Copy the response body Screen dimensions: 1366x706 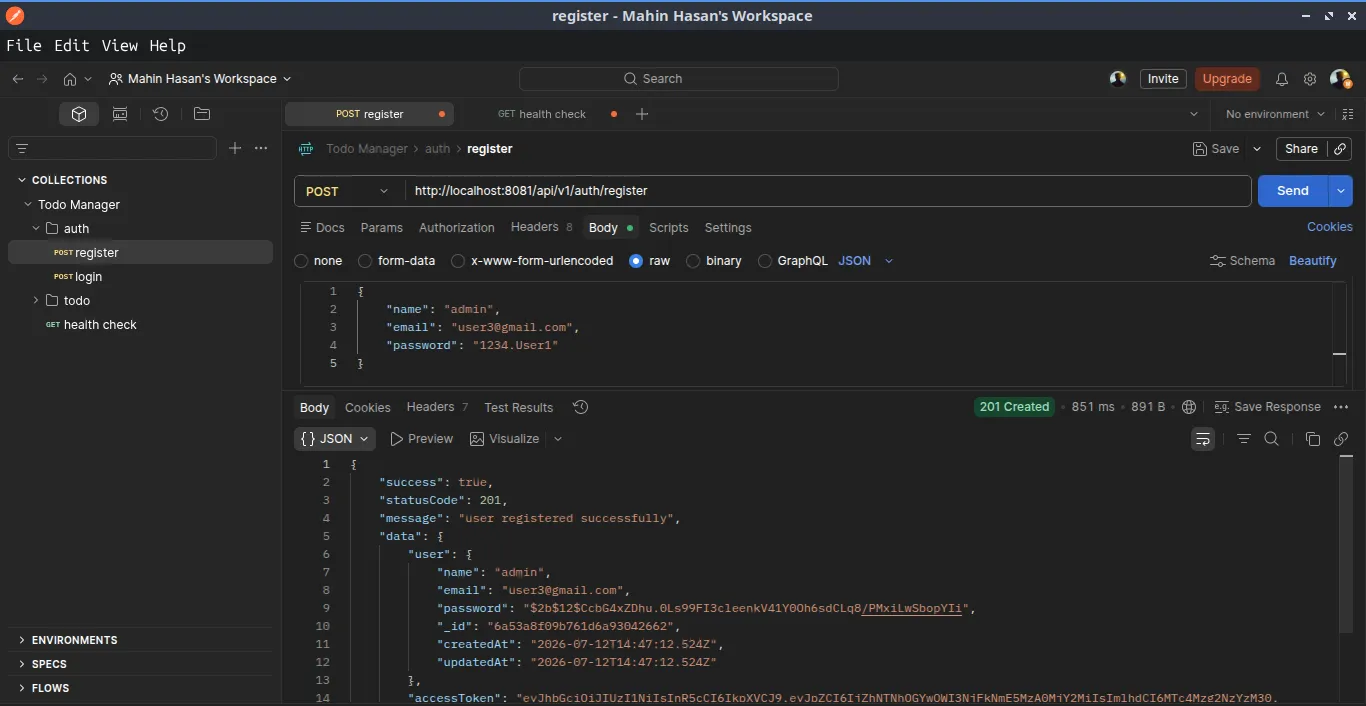(1313, 439)
